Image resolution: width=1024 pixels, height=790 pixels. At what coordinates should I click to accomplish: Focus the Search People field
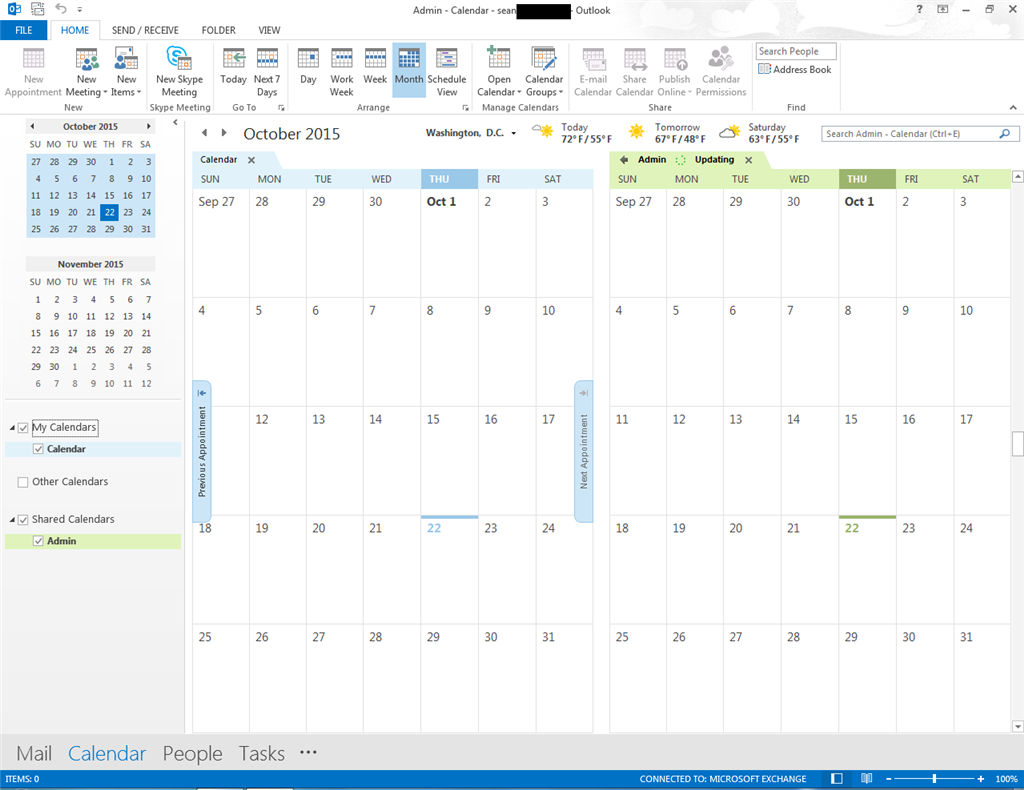pos(796,51)
